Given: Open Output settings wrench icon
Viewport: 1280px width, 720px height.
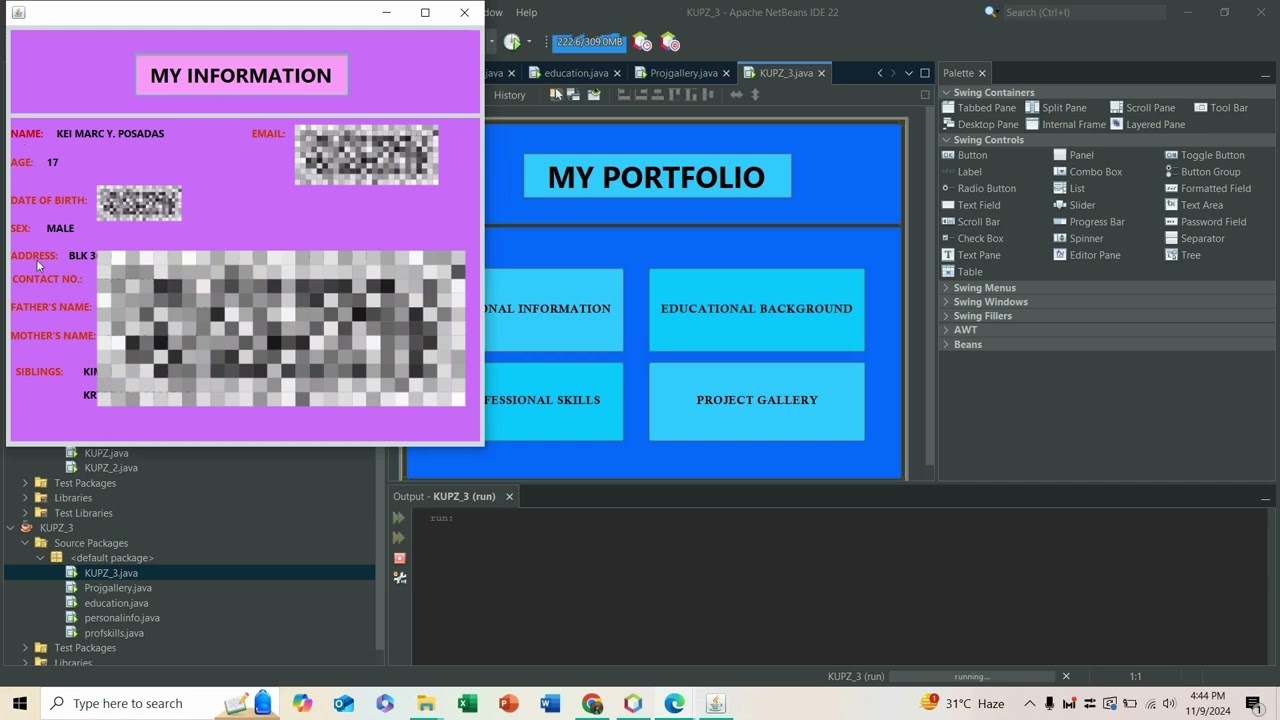Looking at the screenshot, I should click(x=399, y=578).
